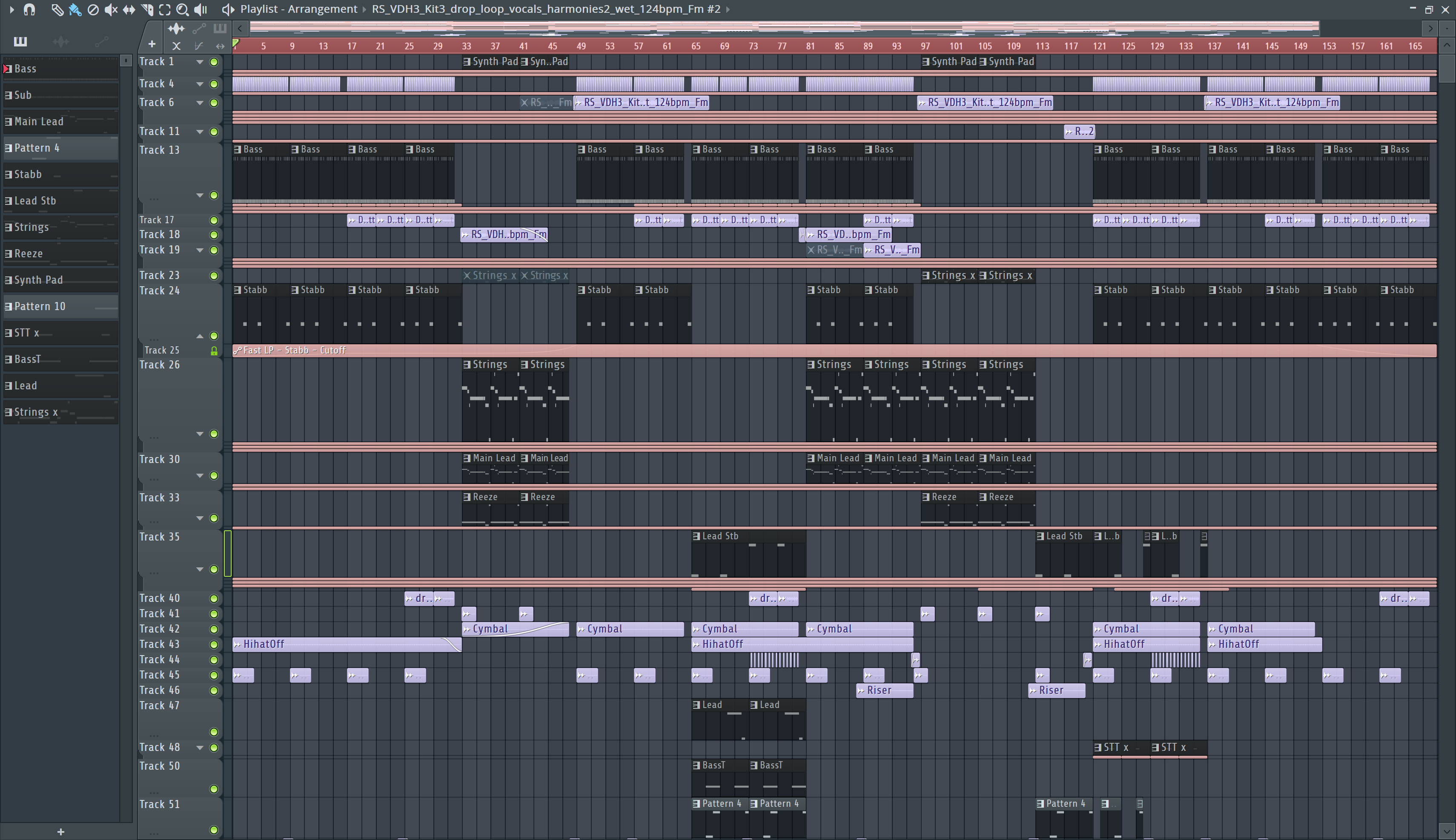Select the first Riser clip on Track 46
This screenshot has height=840, width=1456.
pyautogui.click(x=885, y=690)
